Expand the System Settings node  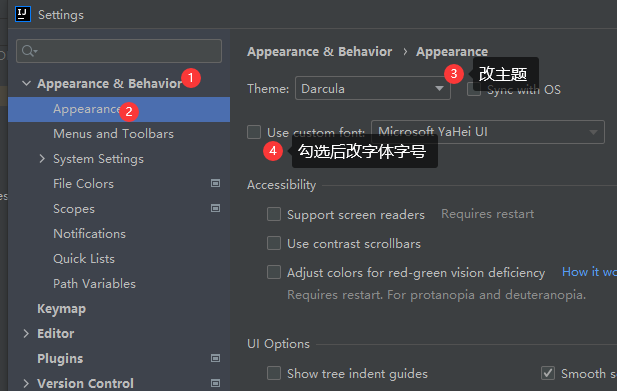42,159
